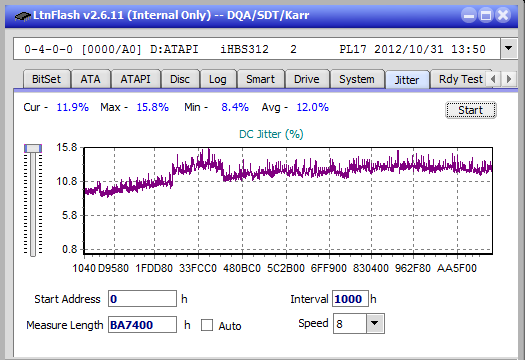Click the Max value 15.8%
This screenshot has width=525, height=360.
[x=152, y=107]
